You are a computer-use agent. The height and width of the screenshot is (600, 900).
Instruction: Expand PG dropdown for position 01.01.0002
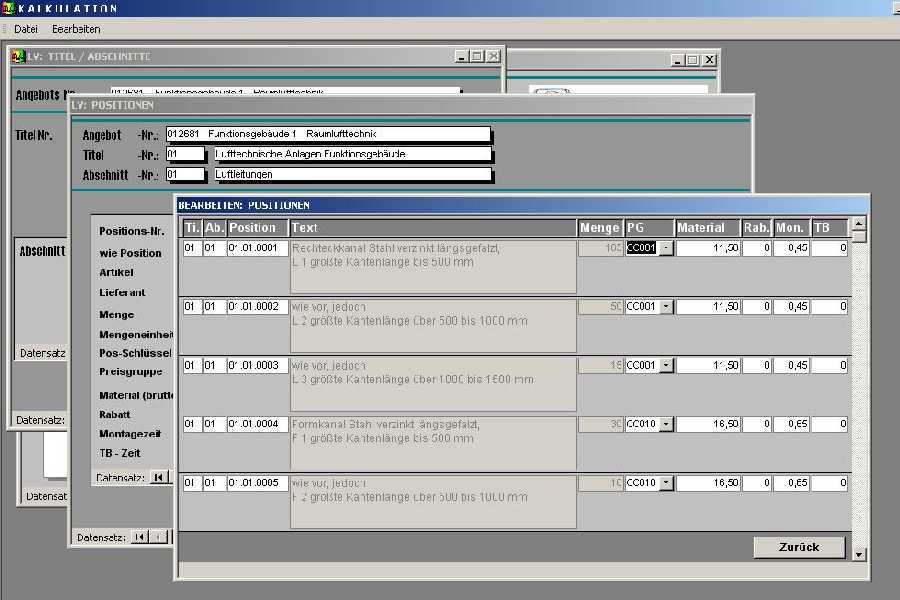[666, 307]
